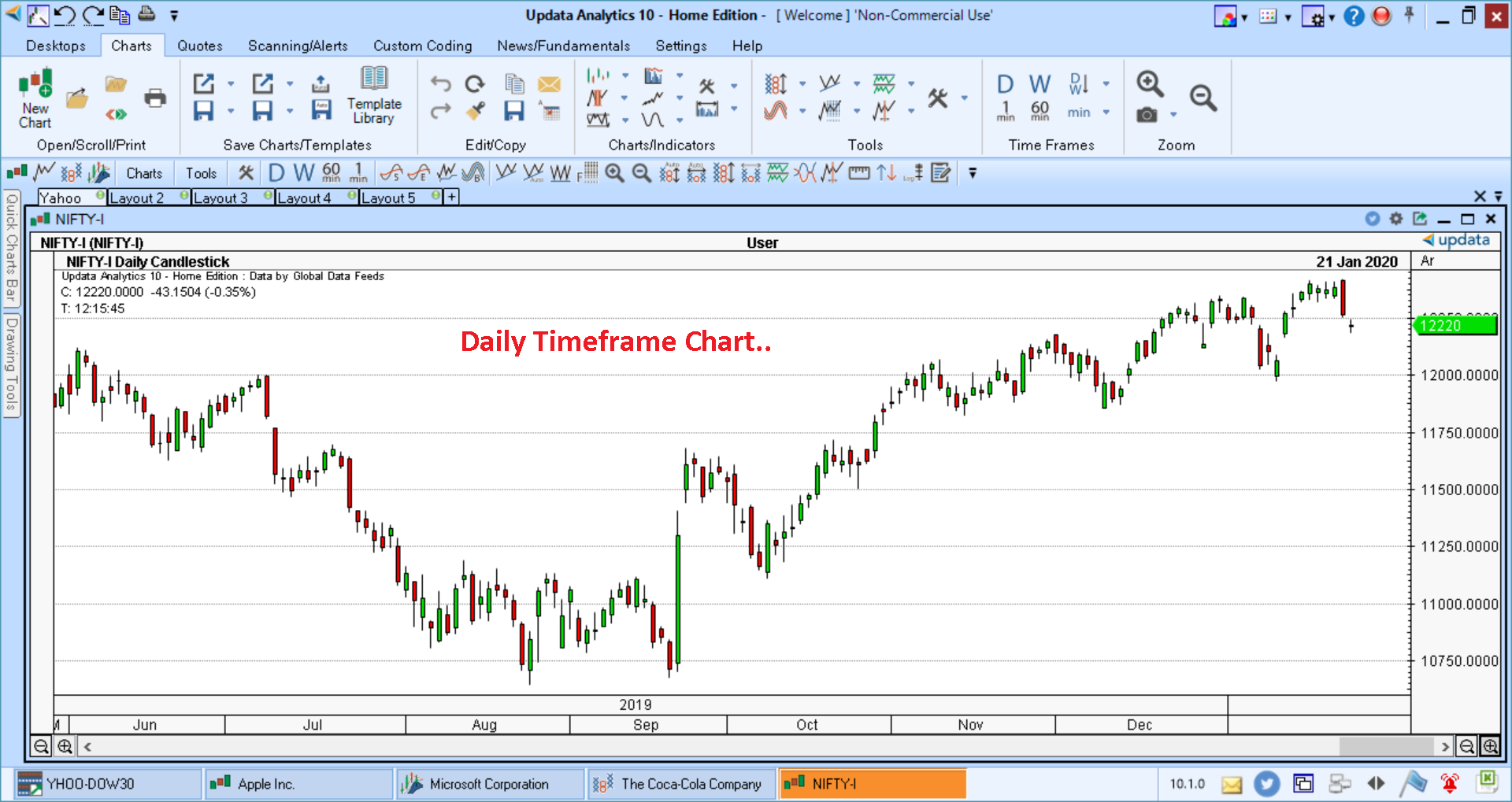
Task: Toggle the Log scale icon in quick toolbar
Action: pos(913,173)
